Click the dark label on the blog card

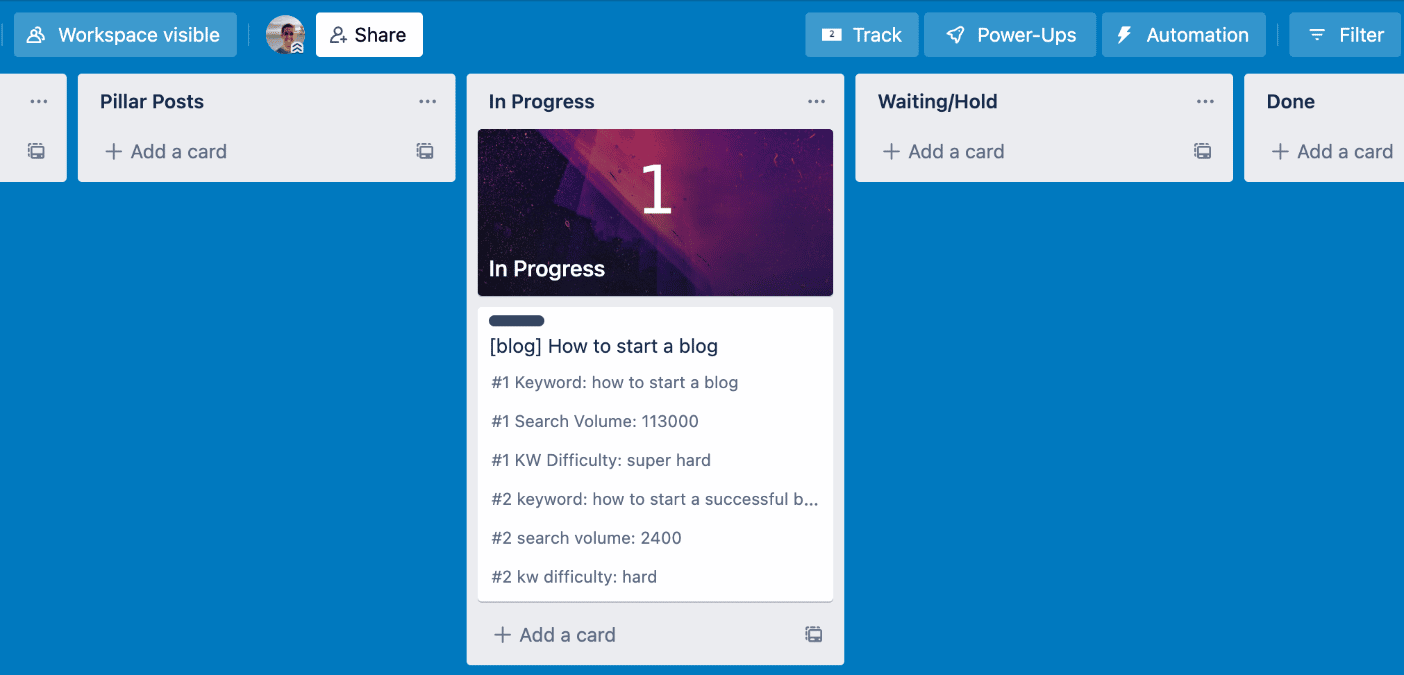click(516, 320)
